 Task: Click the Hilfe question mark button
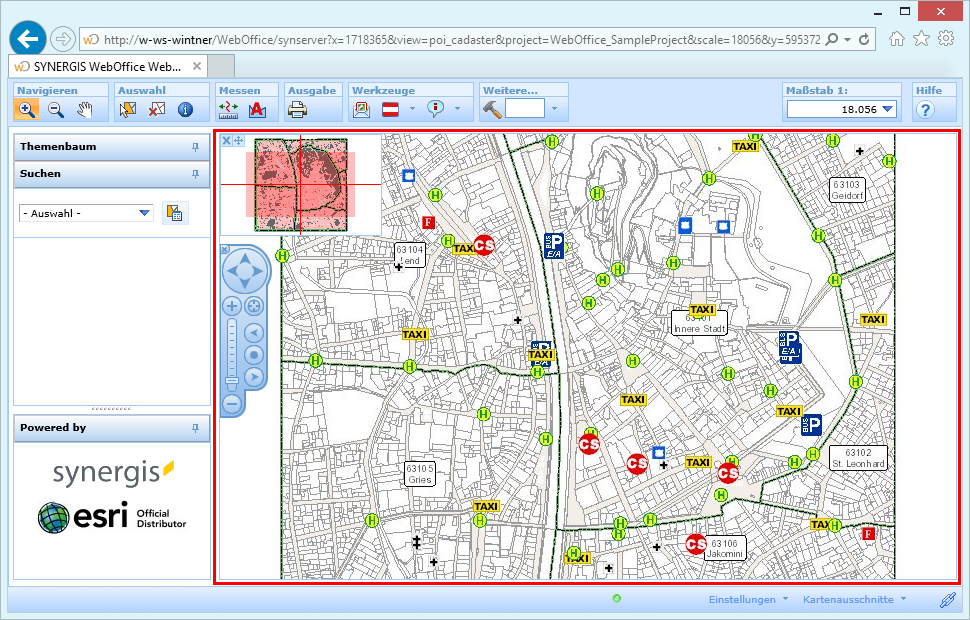[x=927, y=109]
